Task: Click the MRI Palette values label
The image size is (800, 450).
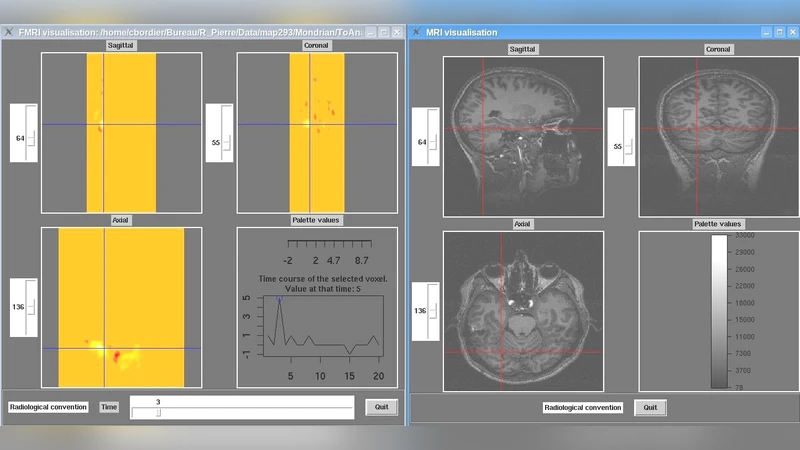Action: coord(717,224)
